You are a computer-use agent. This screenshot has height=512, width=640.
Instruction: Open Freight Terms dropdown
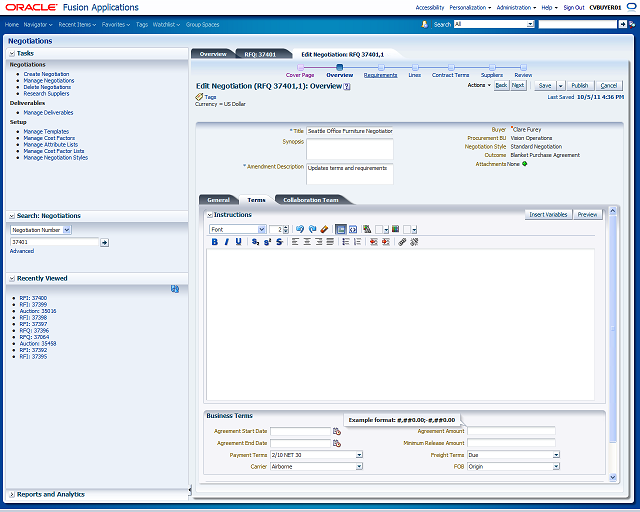[x=556, y=455]
